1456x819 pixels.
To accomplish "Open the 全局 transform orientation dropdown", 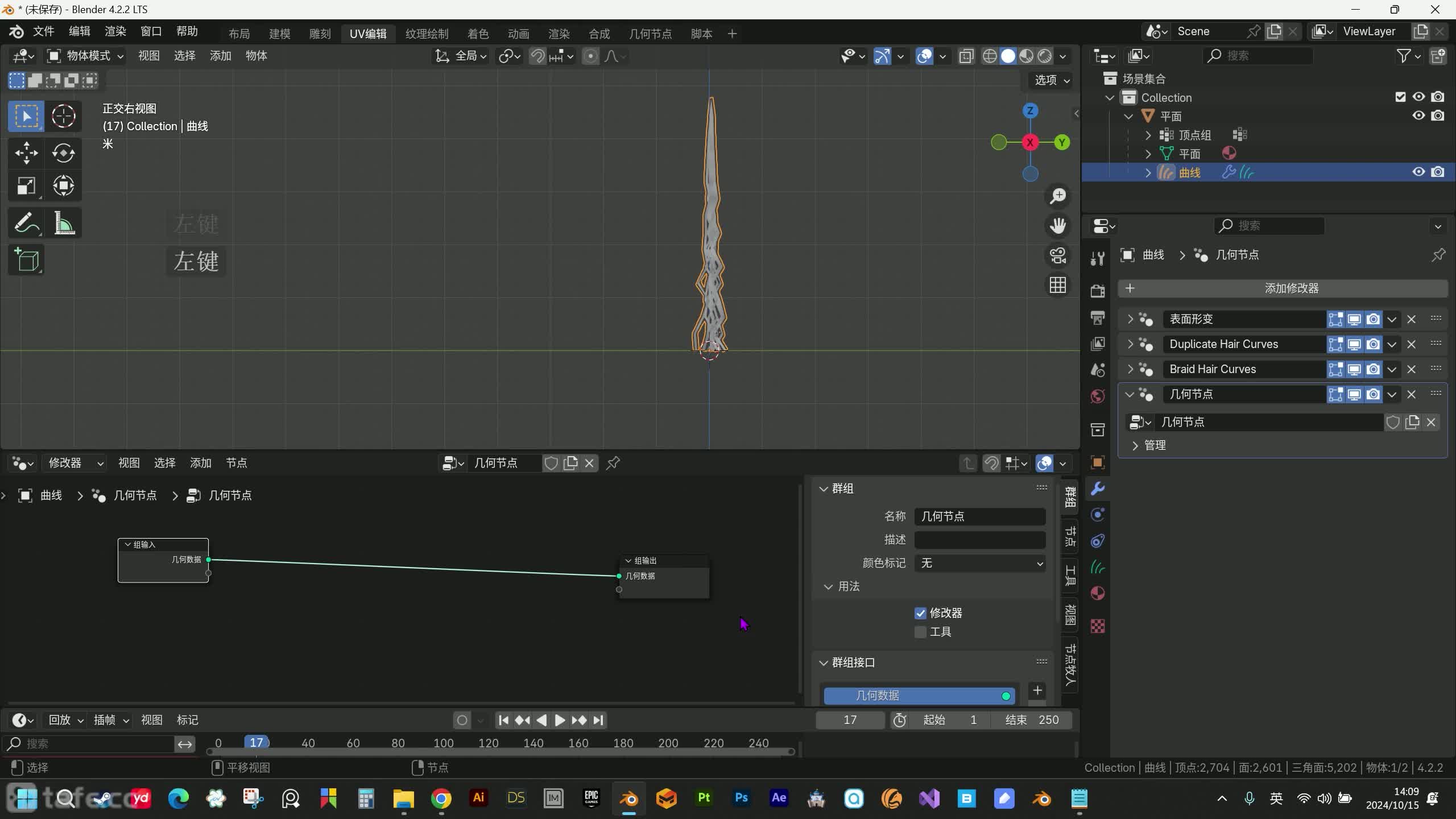I will pos(461,56).
